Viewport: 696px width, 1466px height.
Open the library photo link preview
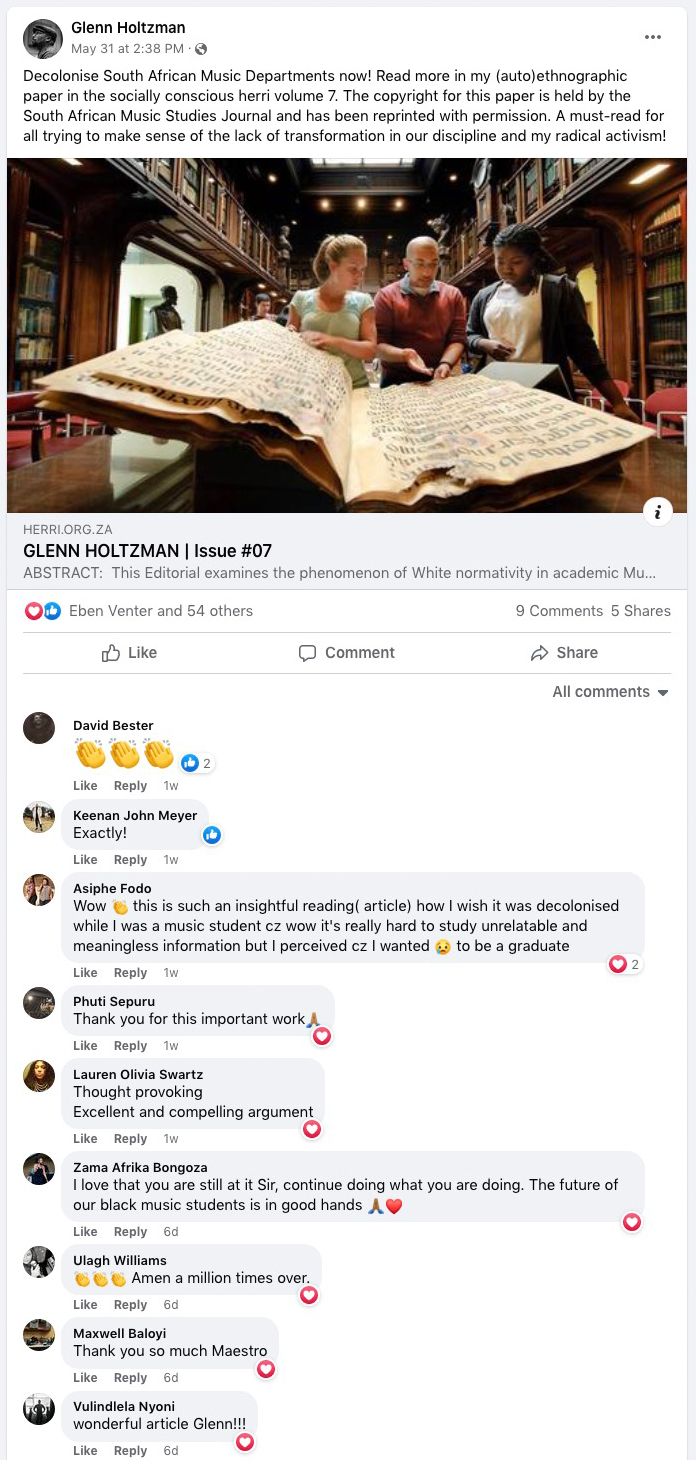pyautogui.click(x=347, y=335)
